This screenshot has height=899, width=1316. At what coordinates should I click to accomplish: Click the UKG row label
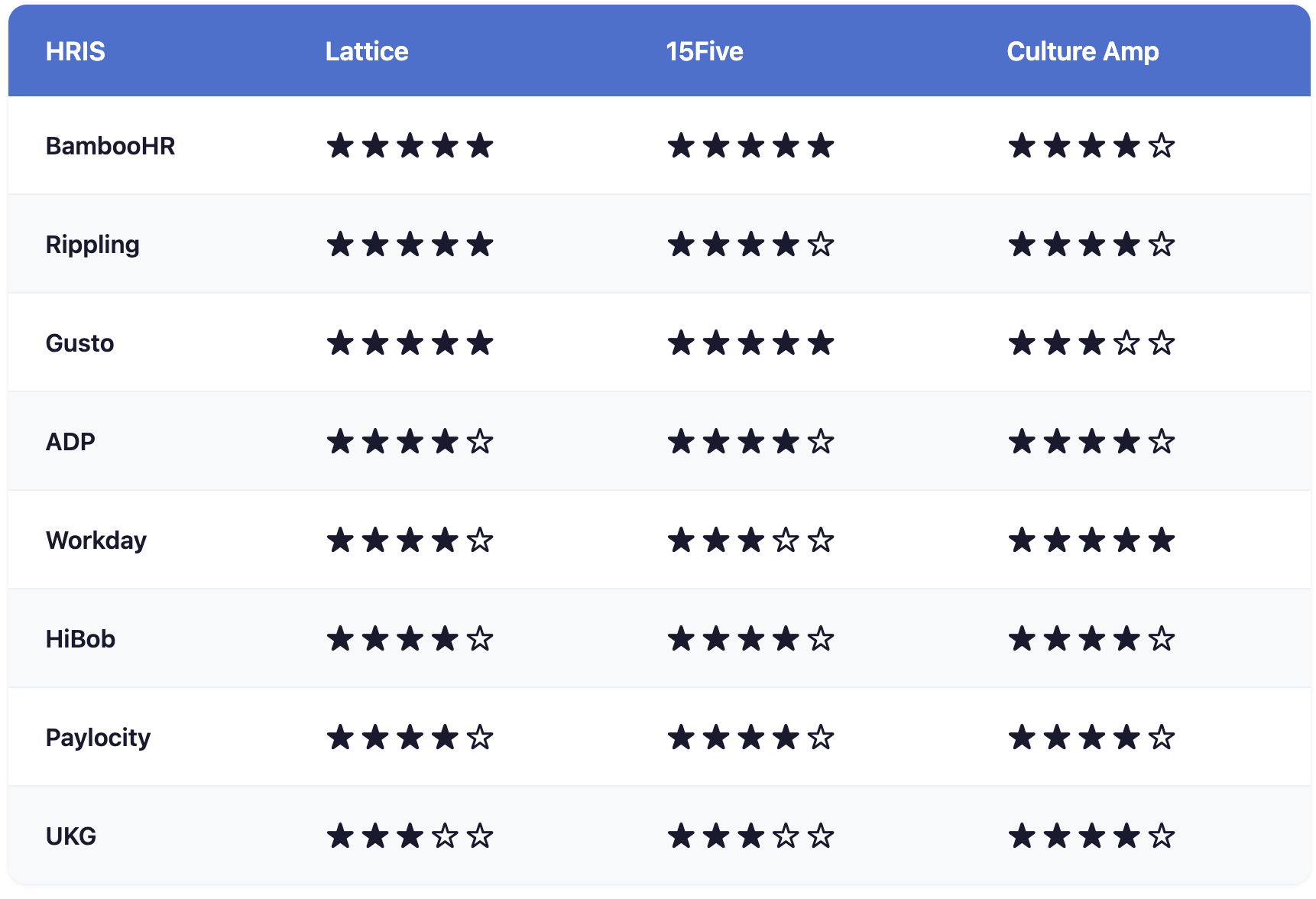tap(71, 836)
